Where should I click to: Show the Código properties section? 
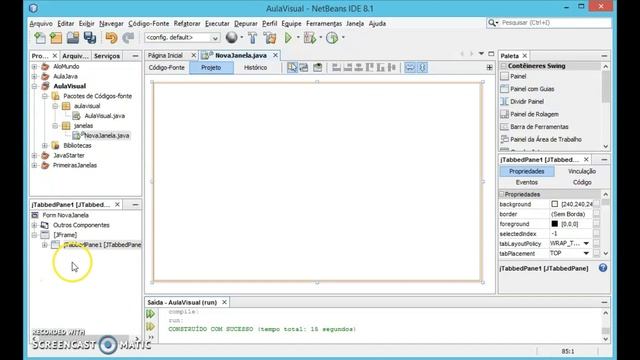pyautogui.click(x=582, y=182)
